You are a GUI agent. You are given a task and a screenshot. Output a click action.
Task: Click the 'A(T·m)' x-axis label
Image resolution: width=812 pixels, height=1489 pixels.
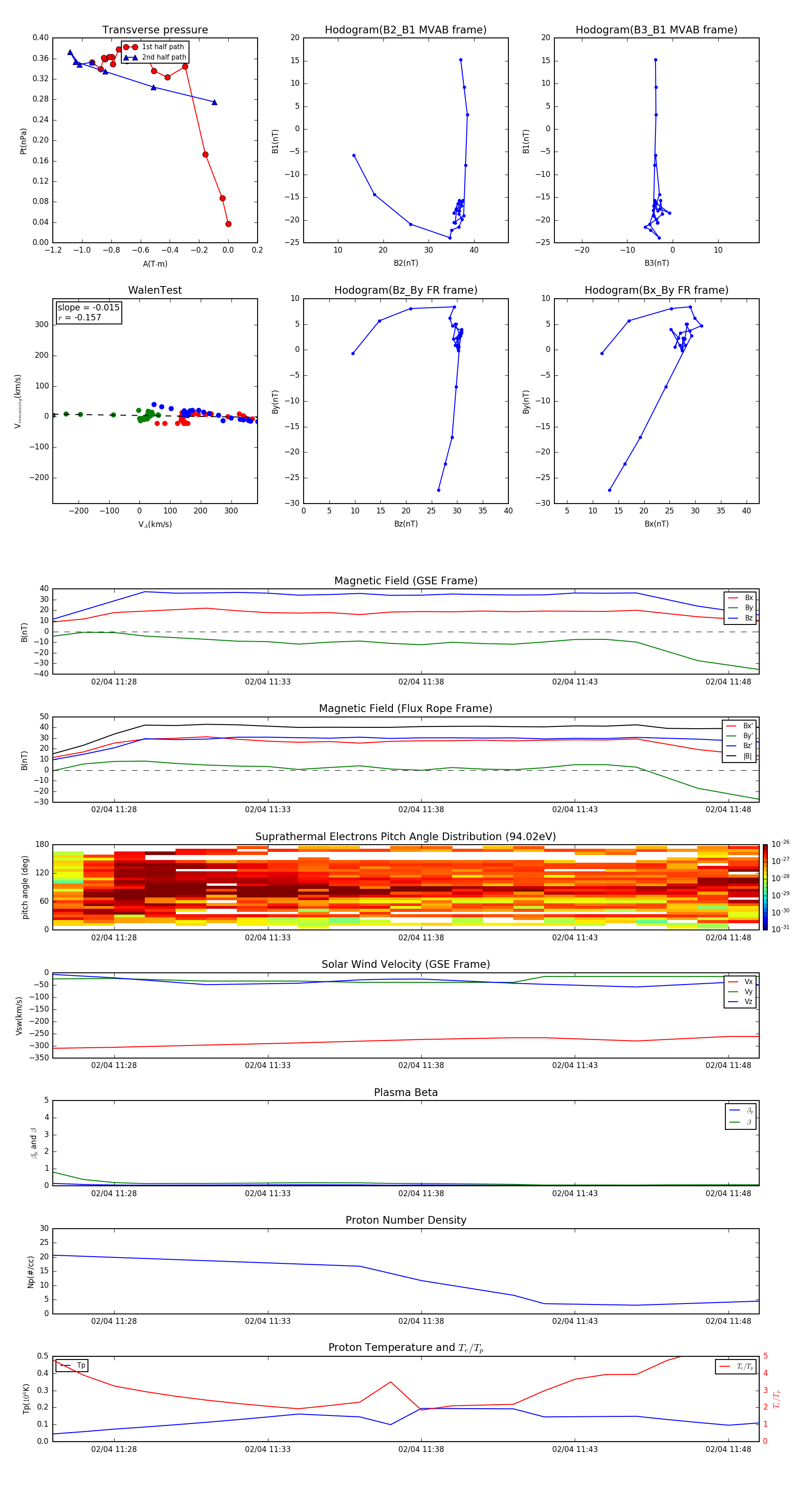[x=155, y=264]
